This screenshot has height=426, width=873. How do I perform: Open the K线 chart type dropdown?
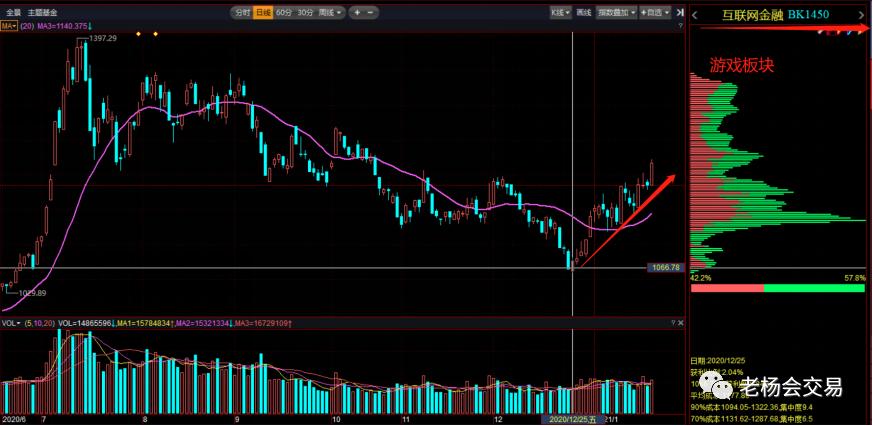click(x=561, y=12)
